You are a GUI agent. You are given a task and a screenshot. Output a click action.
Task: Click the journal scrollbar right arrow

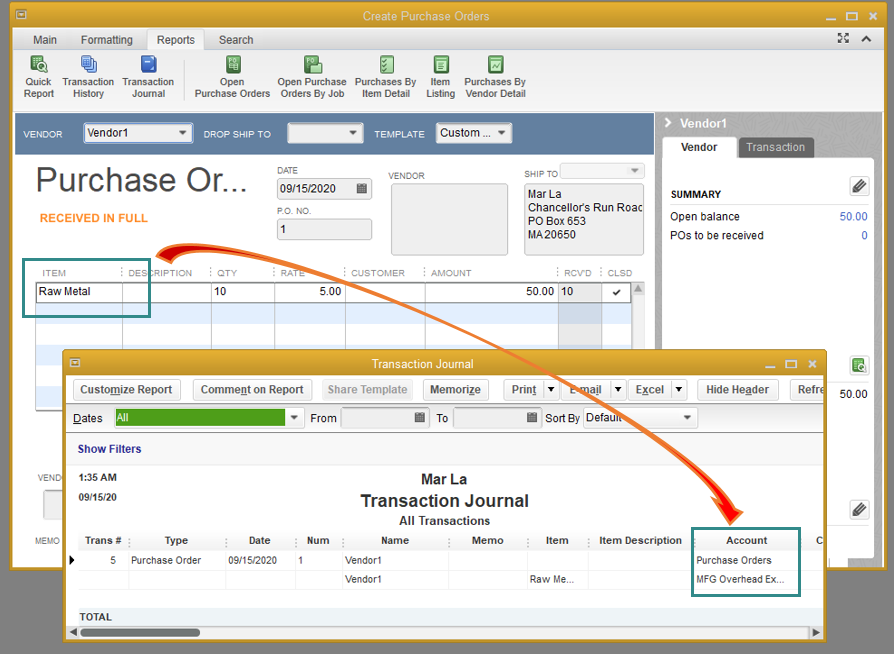click(x=816, y=632)
